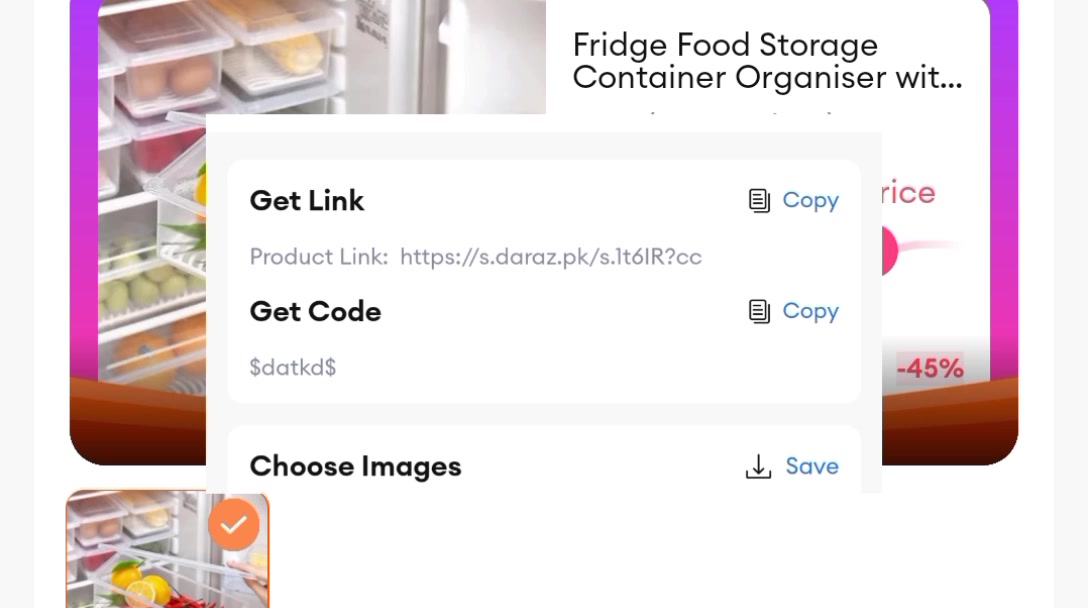Click the copy icon beside Get Code
This screenshot has height=608, width=1088.
[759, 312]
